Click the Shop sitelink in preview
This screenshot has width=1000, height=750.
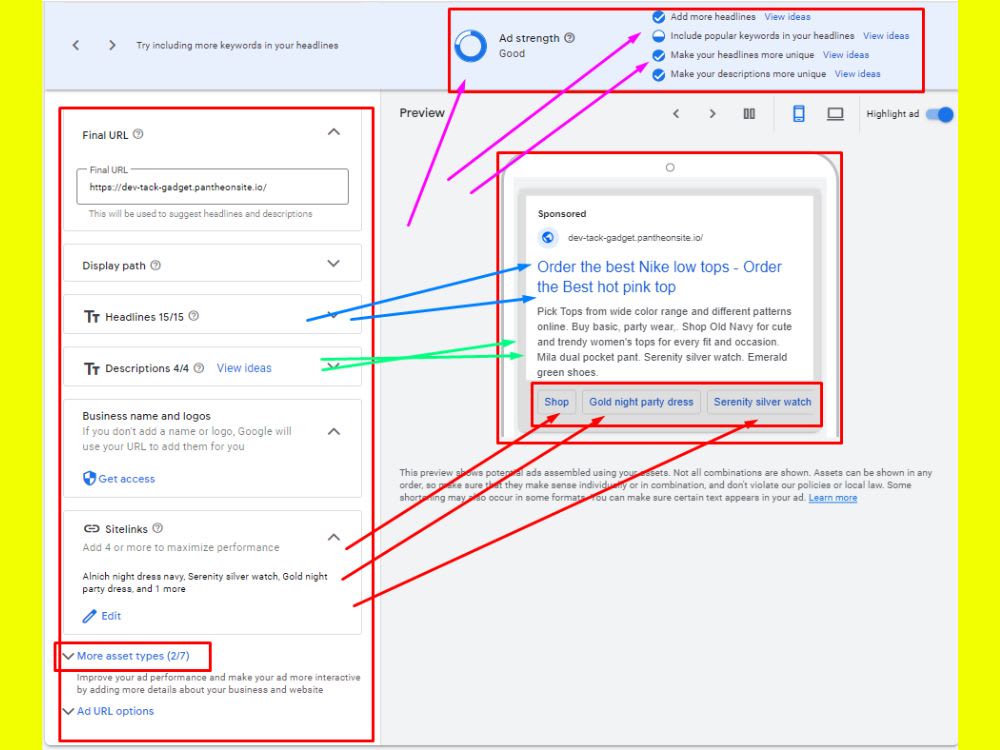point(556,402)
